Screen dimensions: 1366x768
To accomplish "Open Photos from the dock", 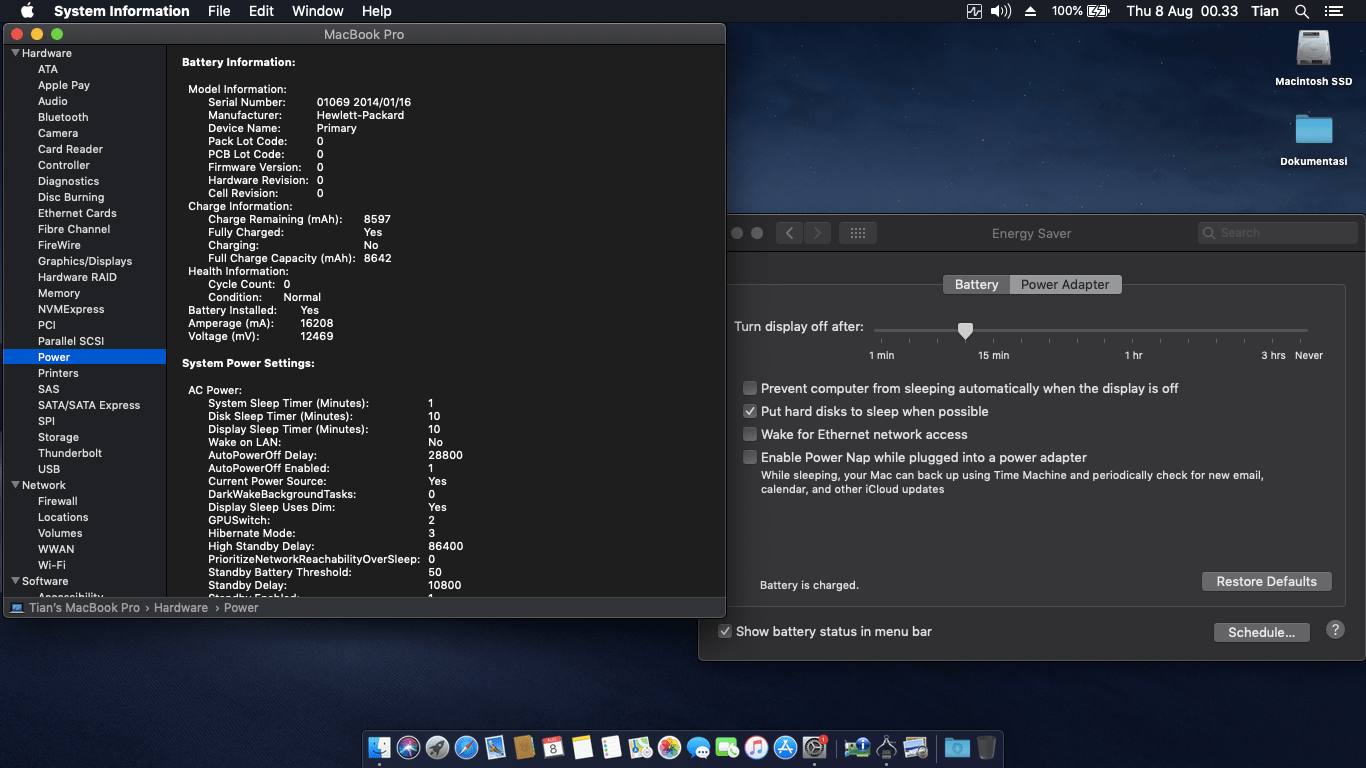I will click(x=669, y=747).
